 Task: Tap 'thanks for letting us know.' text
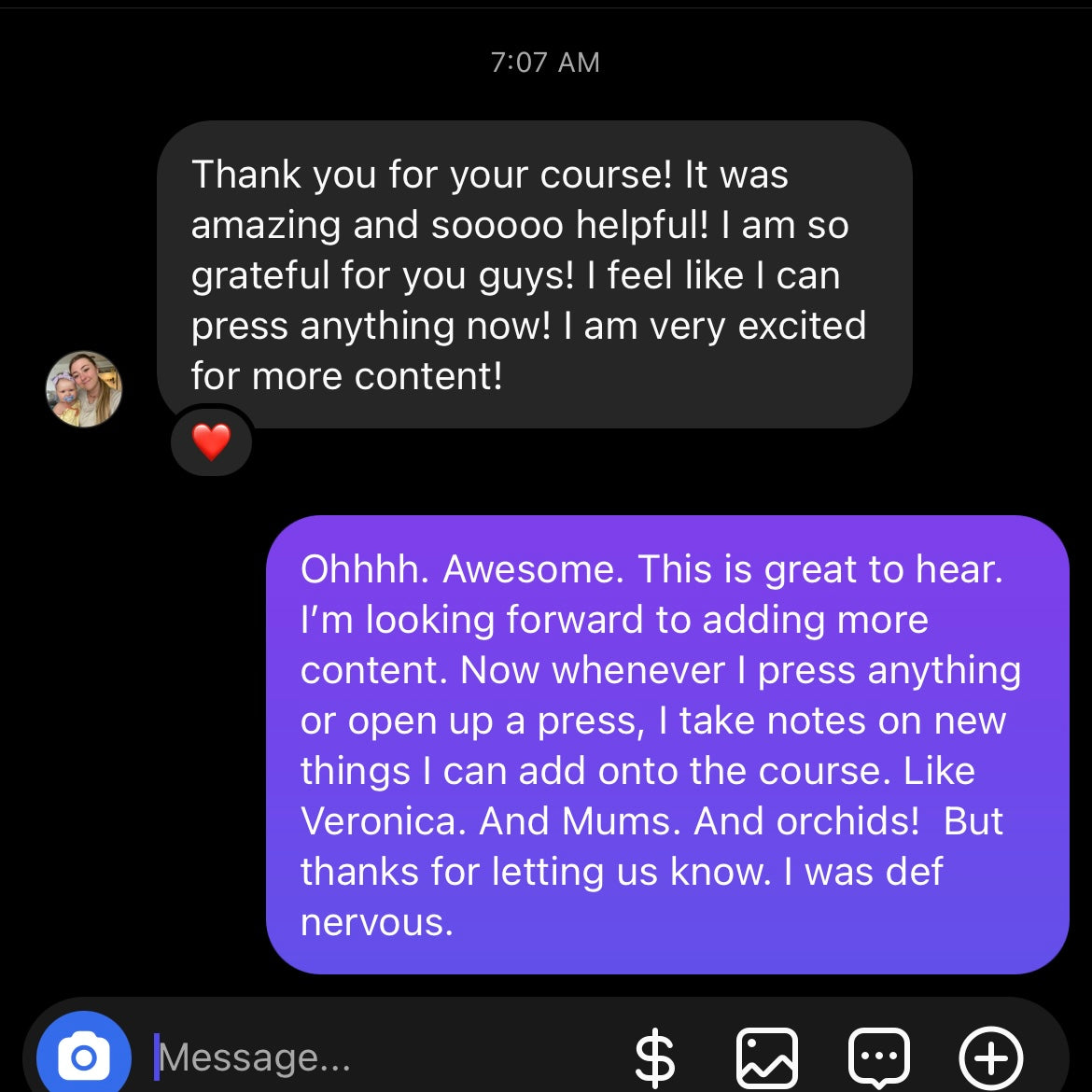coord(537,871)
